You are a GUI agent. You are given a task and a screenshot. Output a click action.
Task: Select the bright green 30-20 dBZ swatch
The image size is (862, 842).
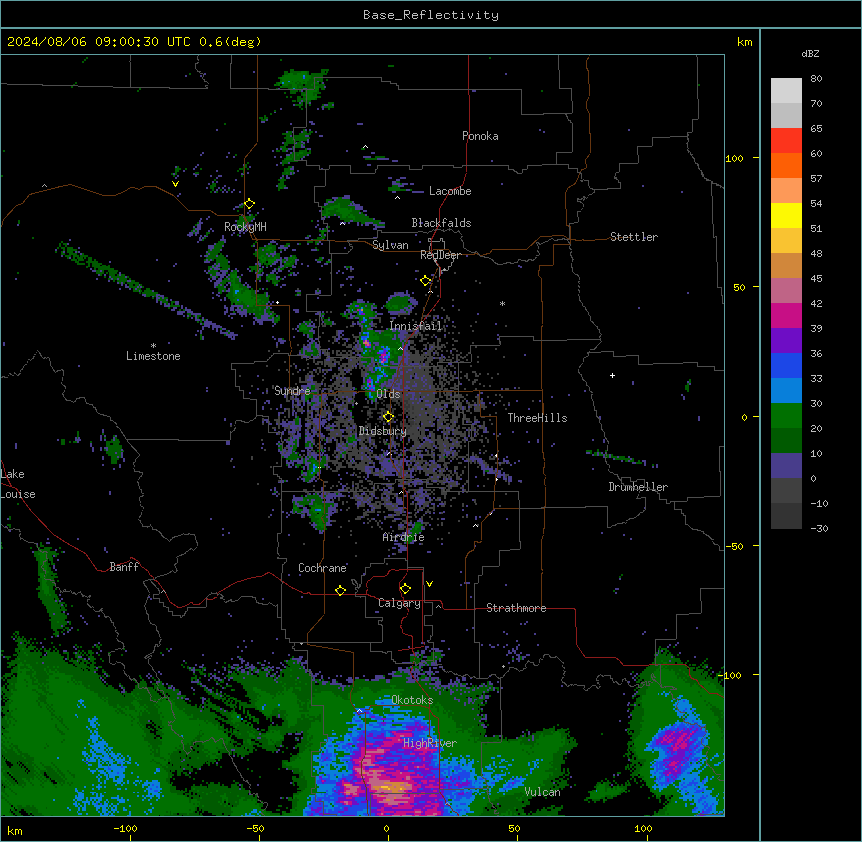(x=786, y=416)
